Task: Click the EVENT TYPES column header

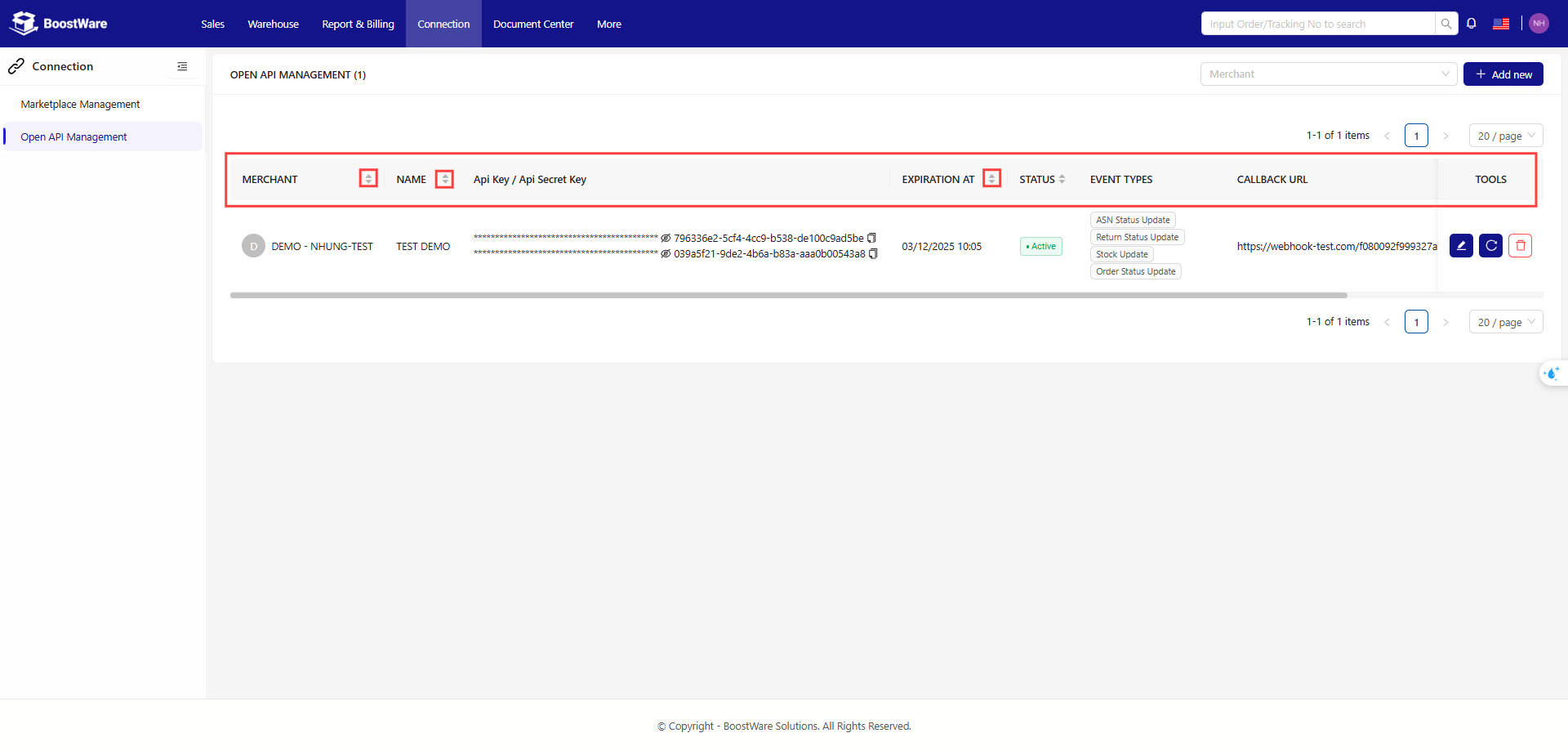Action: point(1121,179)
